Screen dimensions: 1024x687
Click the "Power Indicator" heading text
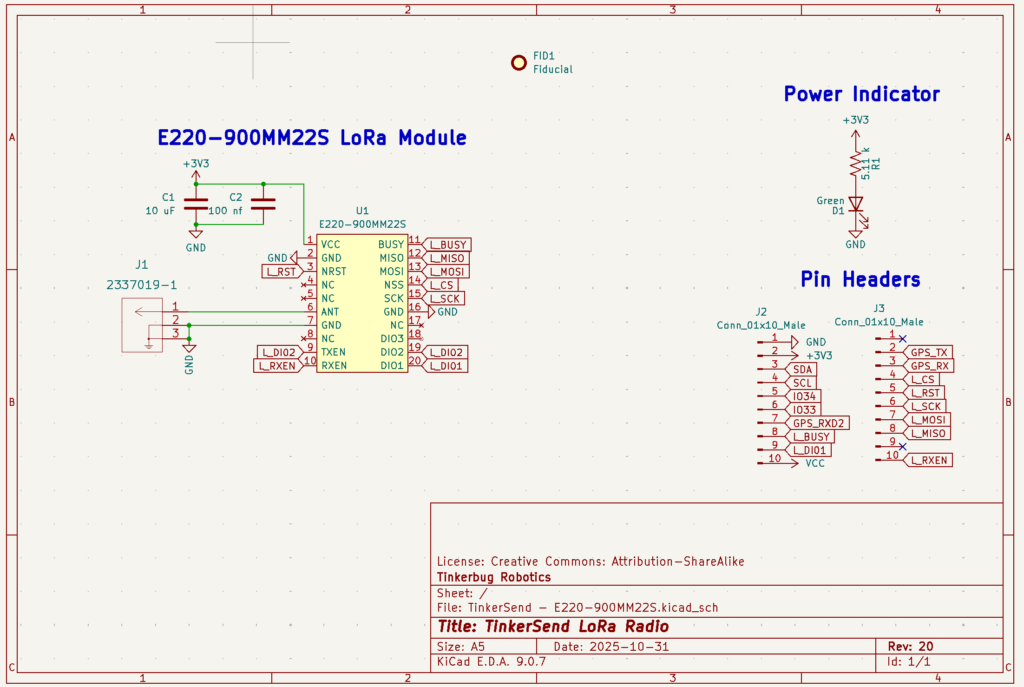coord(861,94)
